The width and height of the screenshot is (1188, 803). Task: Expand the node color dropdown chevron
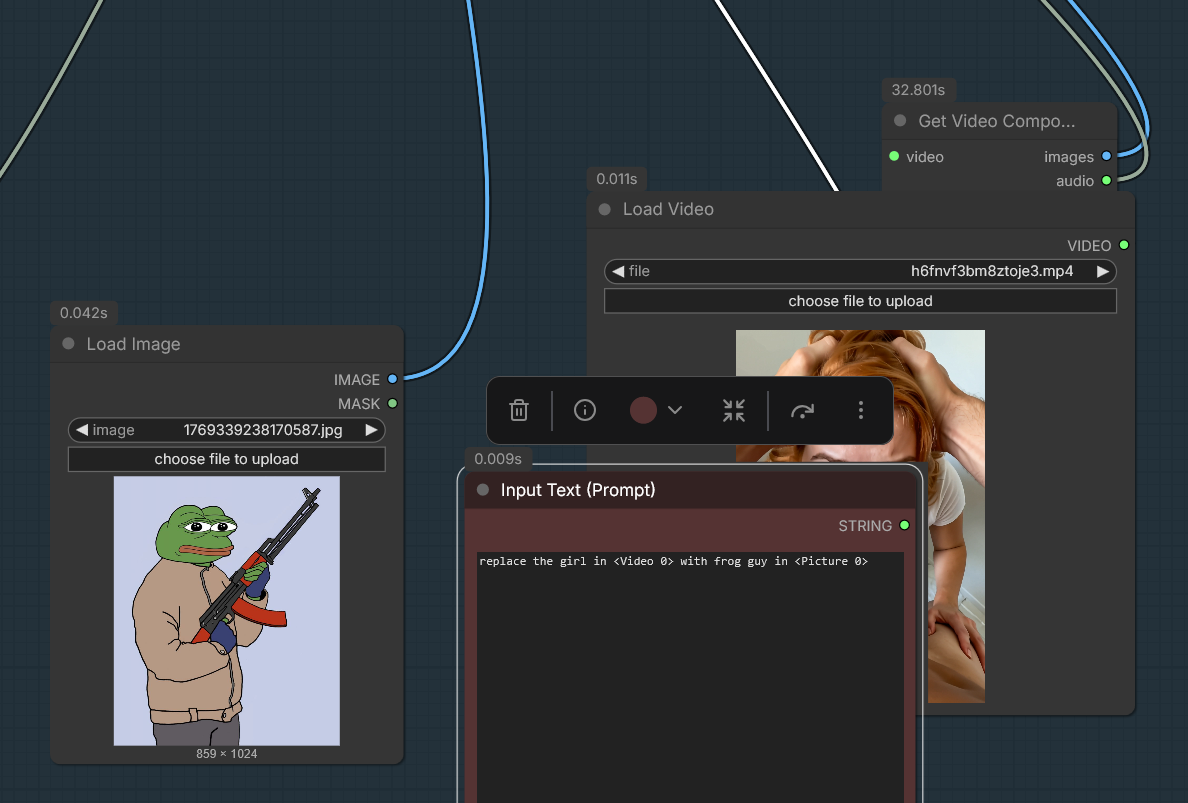pyautogui.click(x=675, y=411)
